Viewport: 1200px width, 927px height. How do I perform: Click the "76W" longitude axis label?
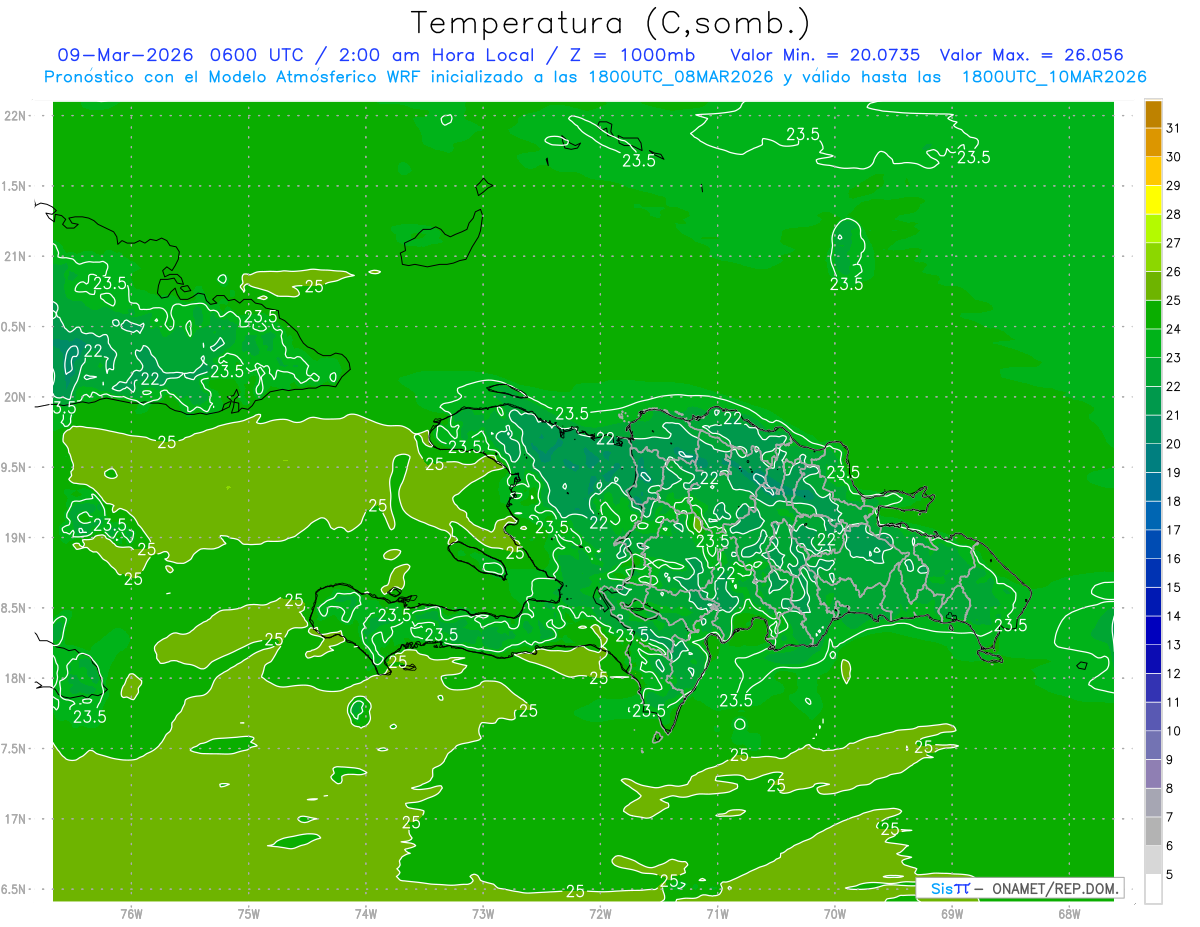131,913
